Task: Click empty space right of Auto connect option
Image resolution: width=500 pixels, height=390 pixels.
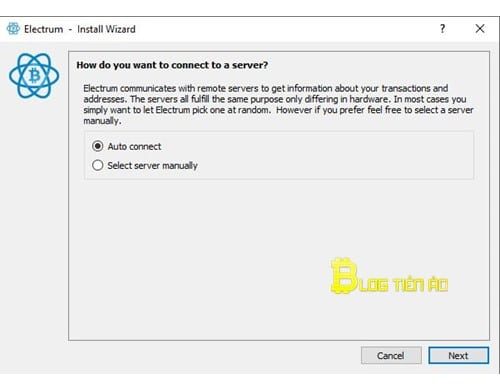Action: click(317, 146)
